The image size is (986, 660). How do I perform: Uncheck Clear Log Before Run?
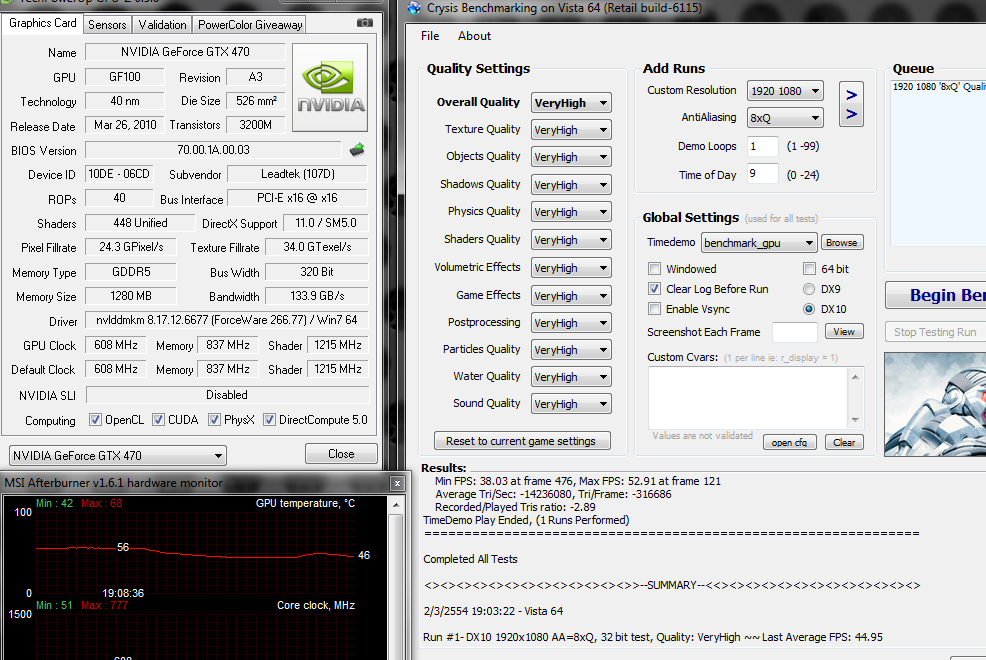click(x=655, y=289)
